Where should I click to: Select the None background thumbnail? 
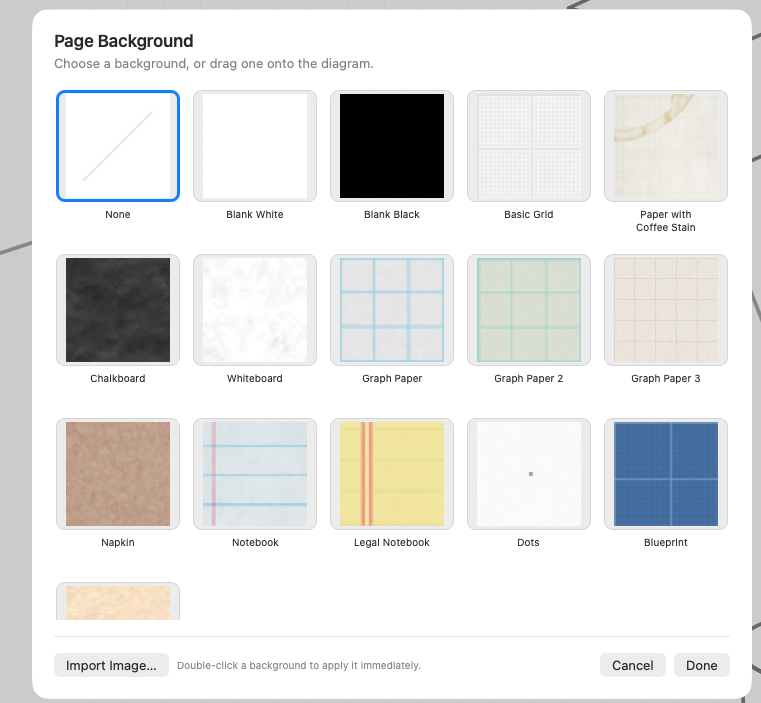point(118,146)
